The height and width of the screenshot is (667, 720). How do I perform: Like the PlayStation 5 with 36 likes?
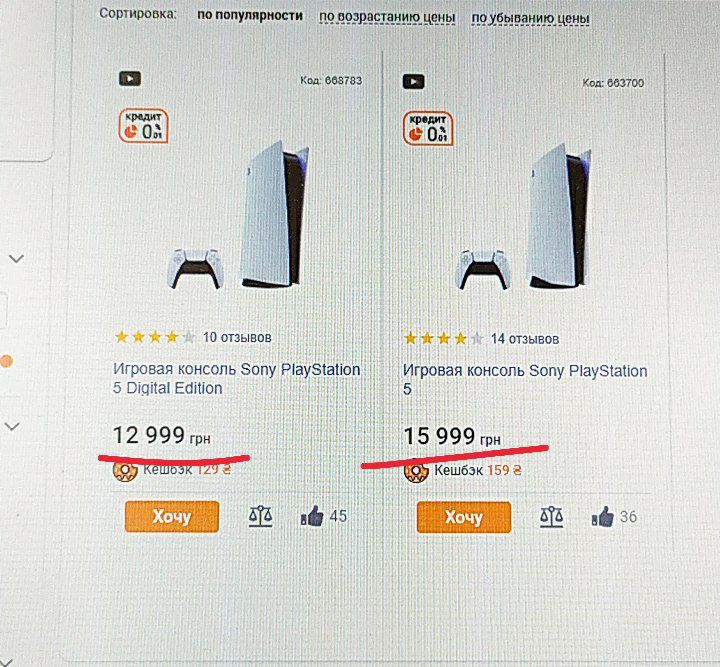click(603, 517)
